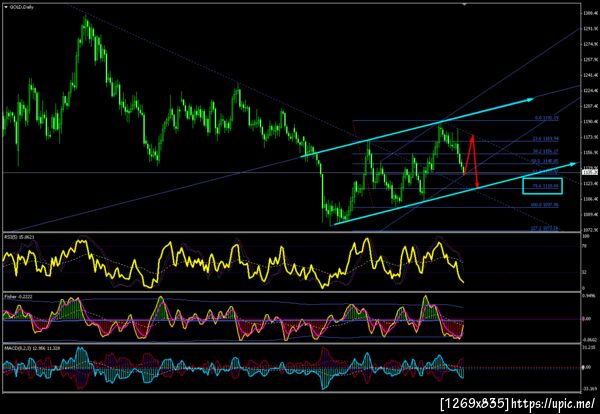Select the Fibonacci 38.2 level label
The width and height of the screenshot is (600, 414).
click(546, 152)
